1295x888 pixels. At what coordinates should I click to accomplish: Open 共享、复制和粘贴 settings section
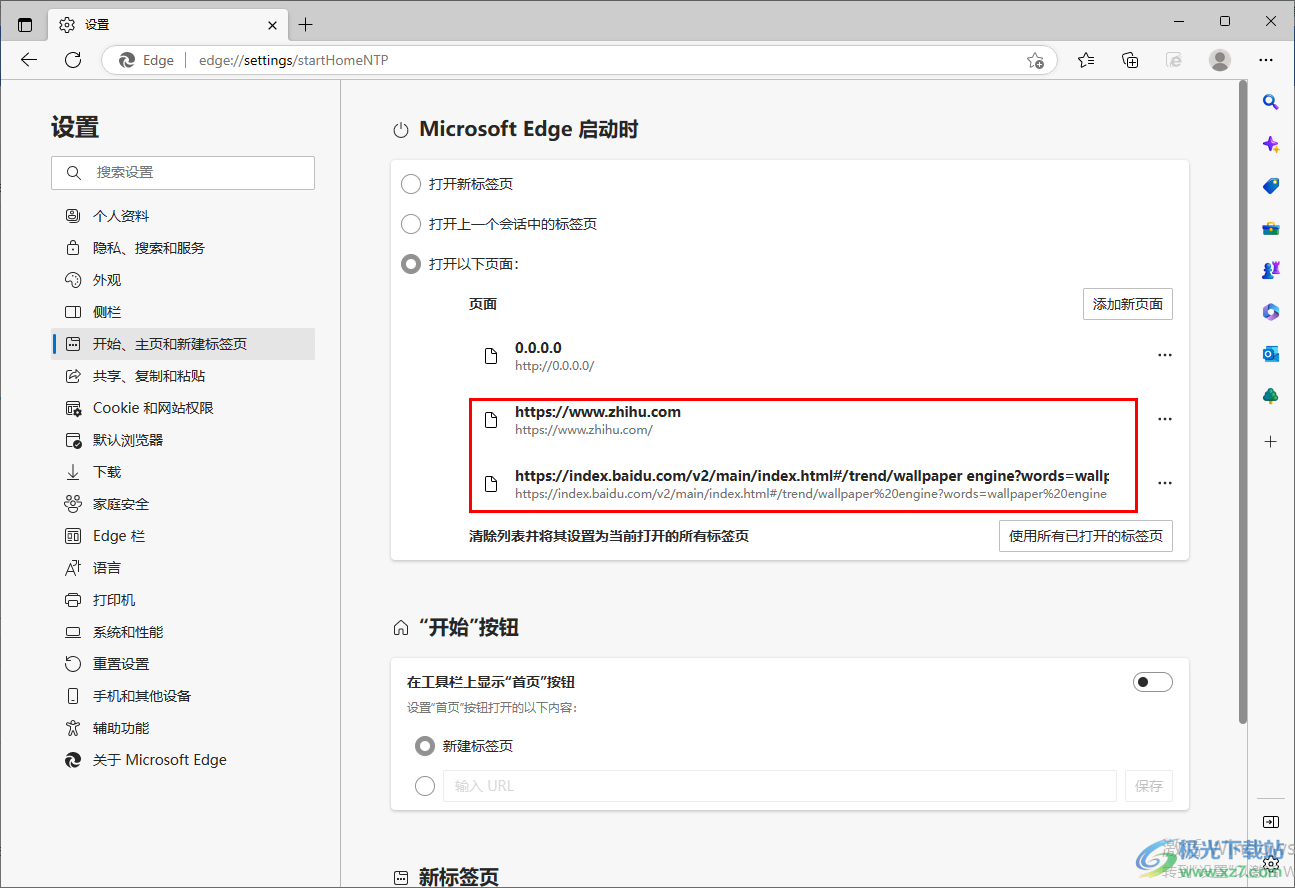tap(183, 376)
